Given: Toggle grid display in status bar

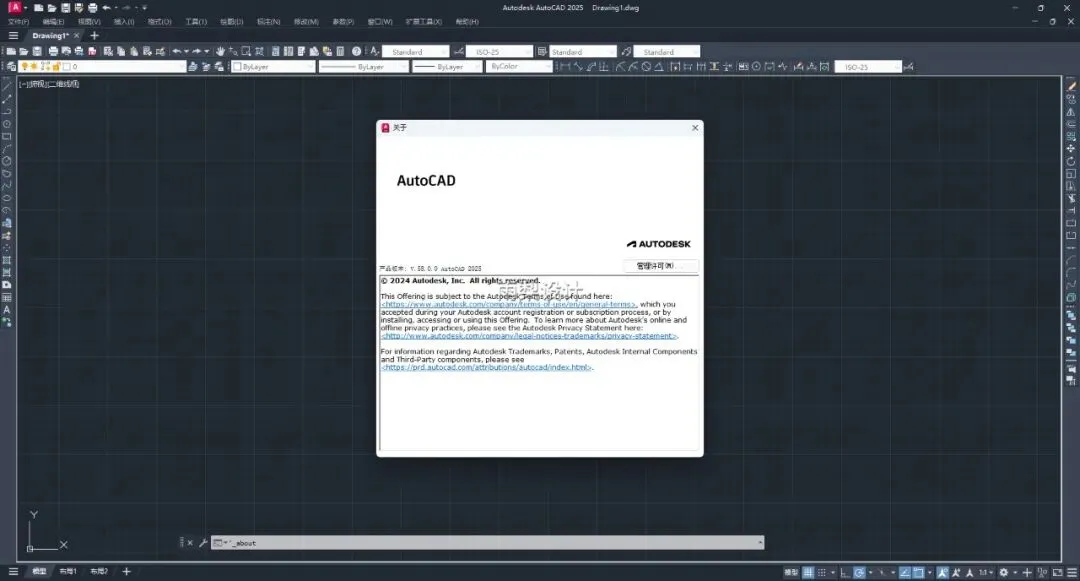Looking at the screenshot, I should pyautogui.click(x=808, y=572).
